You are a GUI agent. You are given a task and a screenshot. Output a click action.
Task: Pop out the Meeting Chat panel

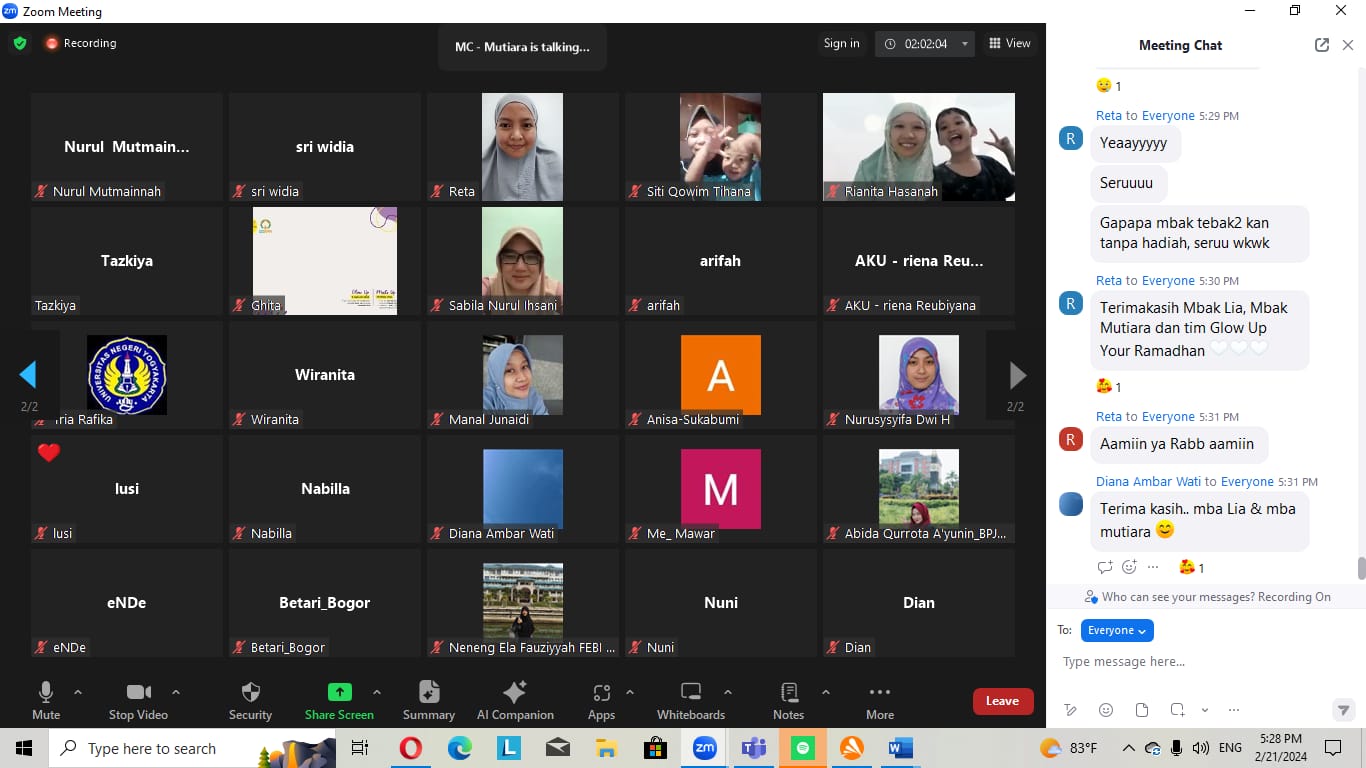[x=1322, y=45]
